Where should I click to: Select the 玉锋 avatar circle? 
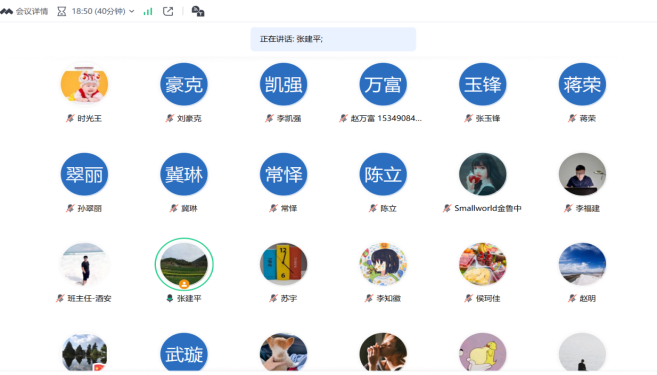point(483,84)
